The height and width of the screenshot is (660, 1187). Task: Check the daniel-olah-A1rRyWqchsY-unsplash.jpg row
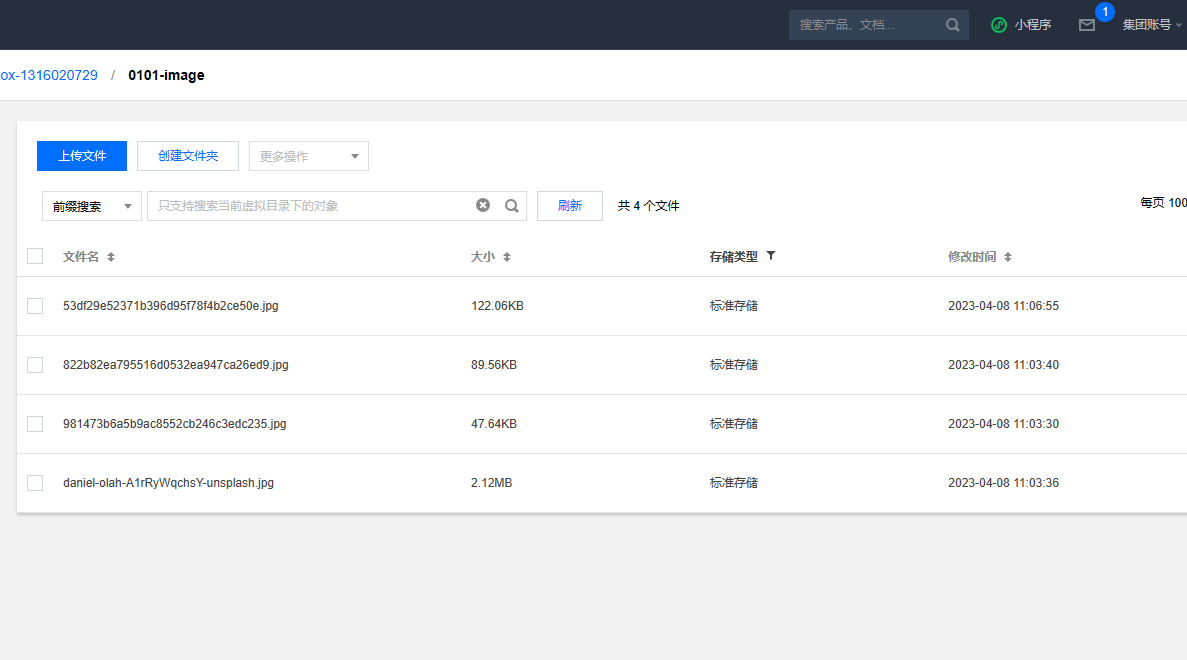pos(35,483)
